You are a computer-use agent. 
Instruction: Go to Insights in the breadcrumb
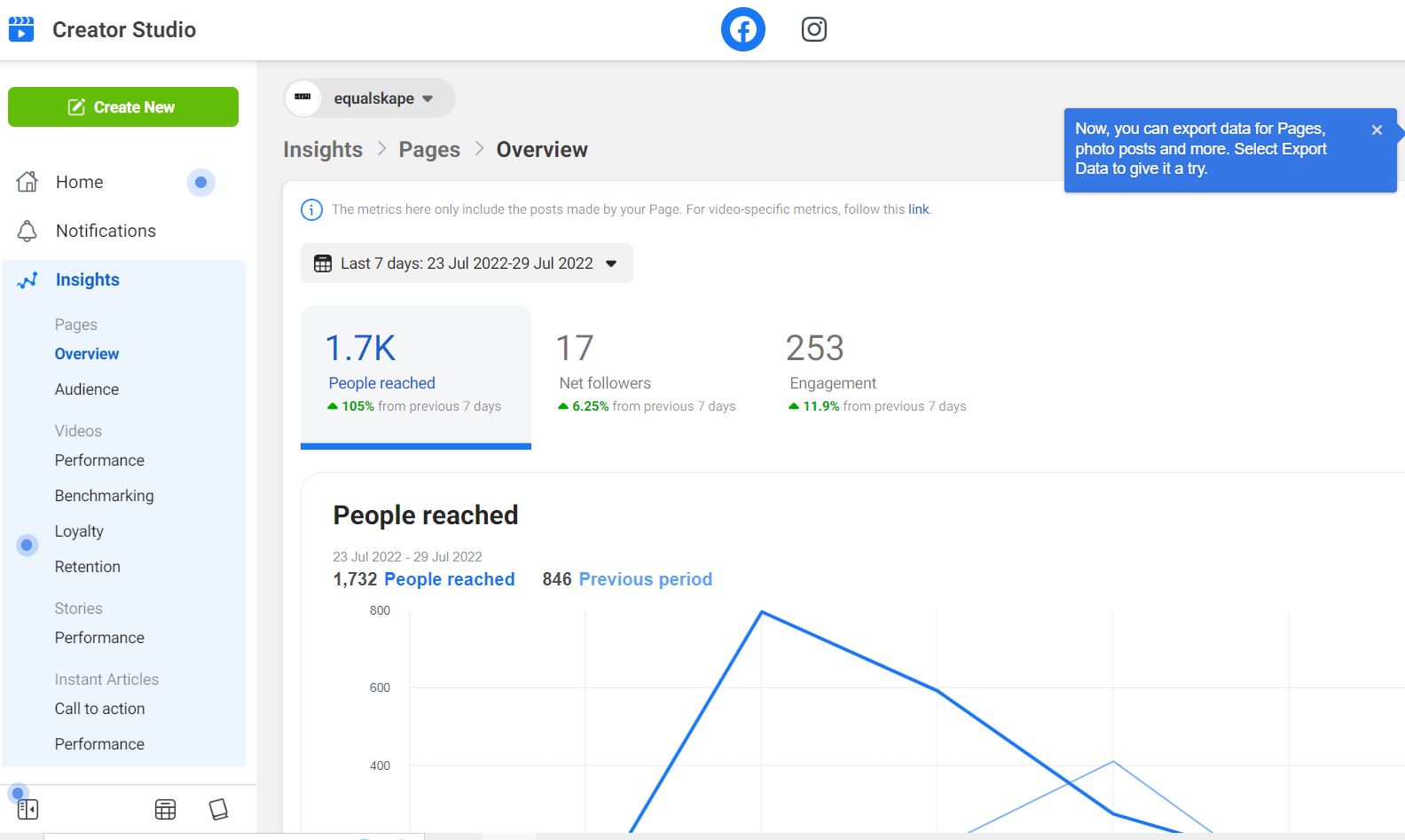tap(323, 149)
